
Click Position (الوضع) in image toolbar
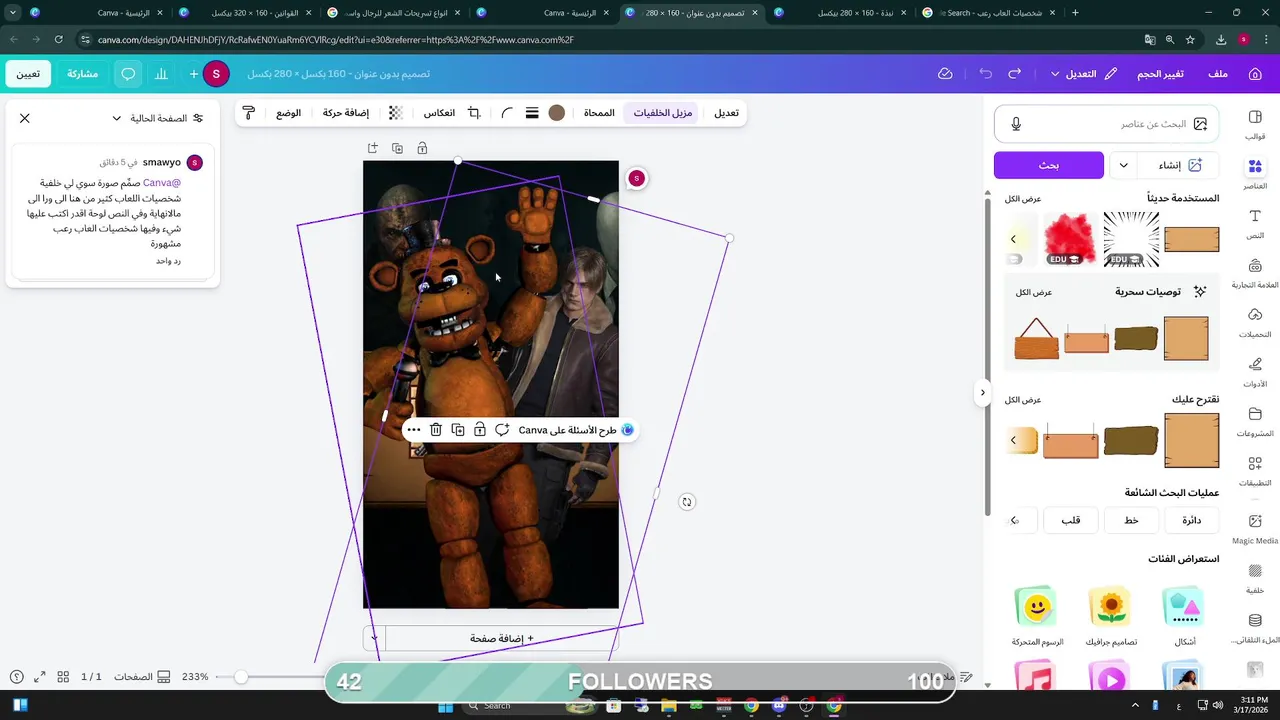click(x=288, y=113)
